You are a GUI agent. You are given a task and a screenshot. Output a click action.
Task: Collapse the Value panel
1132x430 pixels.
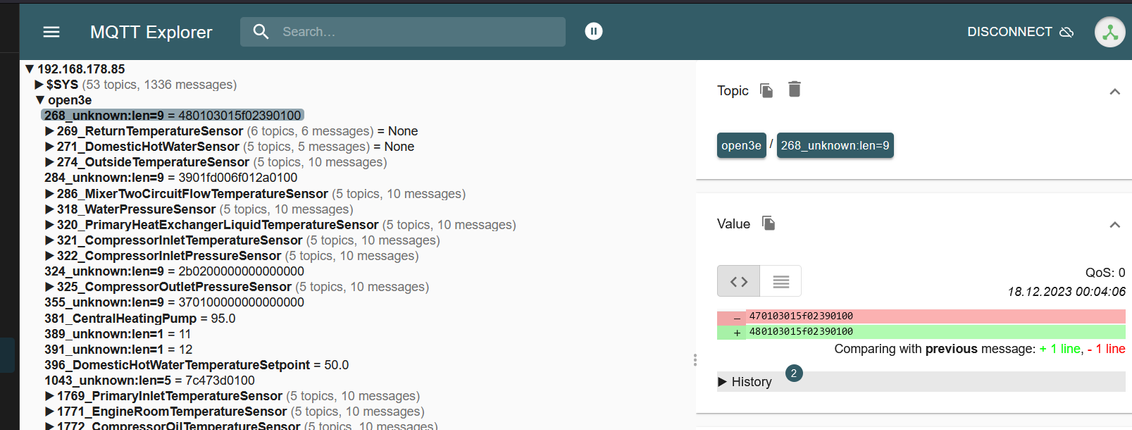(1114, 224)
